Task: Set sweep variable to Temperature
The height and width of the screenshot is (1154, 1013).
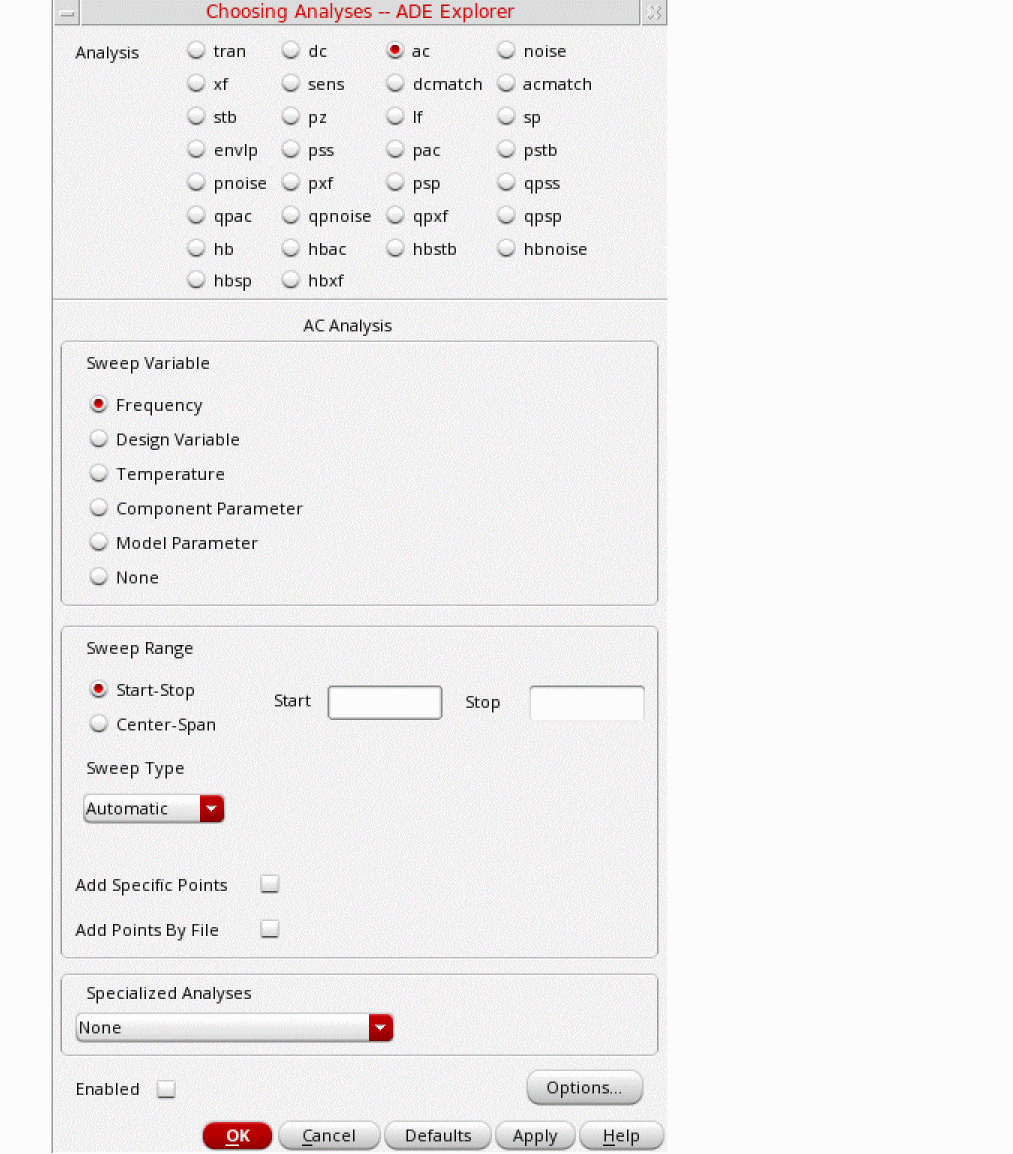Action: click(x=99, y=474)
